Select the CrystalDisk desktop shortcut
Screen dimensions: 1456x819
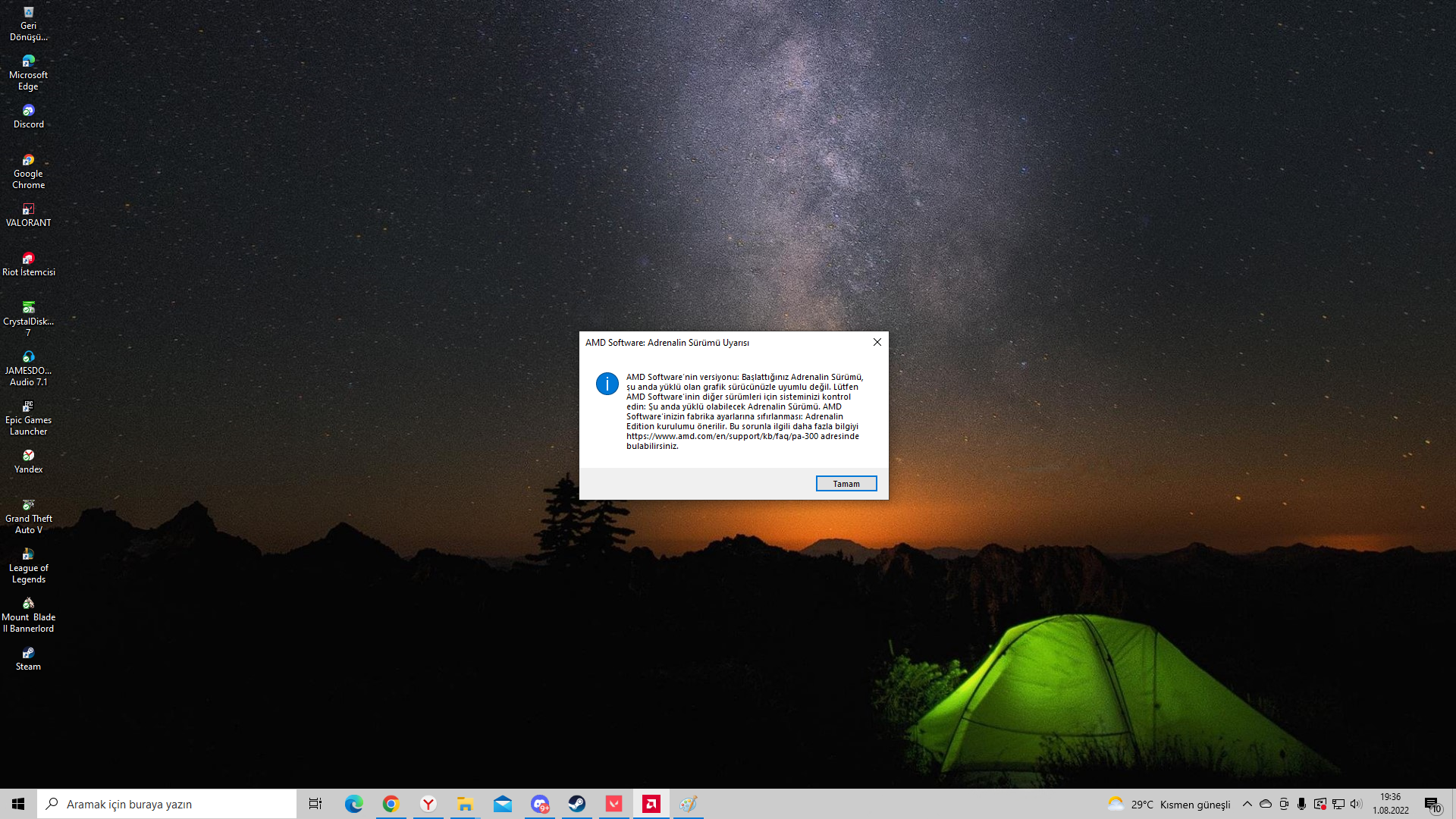28,317
